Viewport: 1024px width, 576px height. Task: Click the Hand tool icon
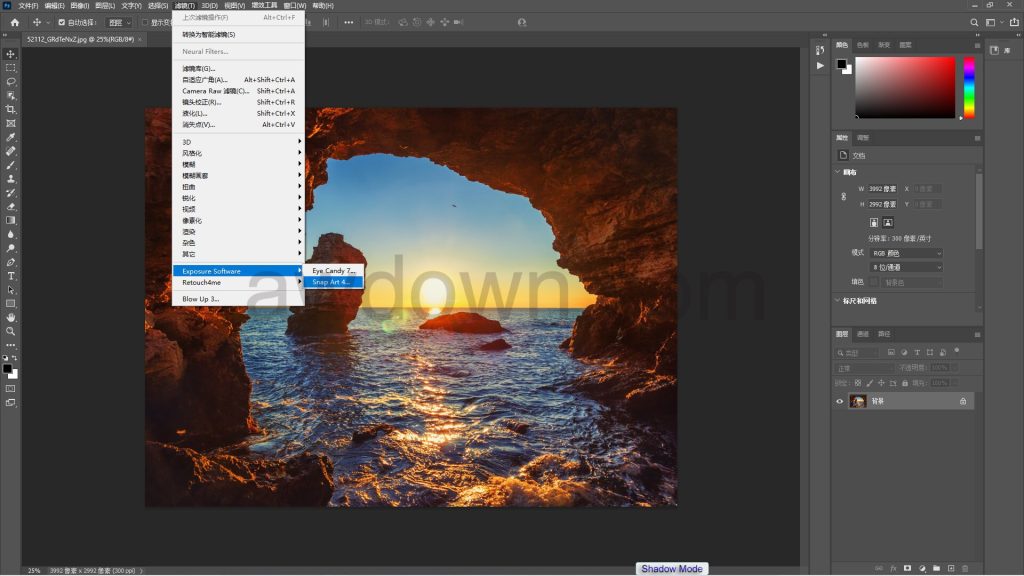pyautogui.click(x=11, y=317)
